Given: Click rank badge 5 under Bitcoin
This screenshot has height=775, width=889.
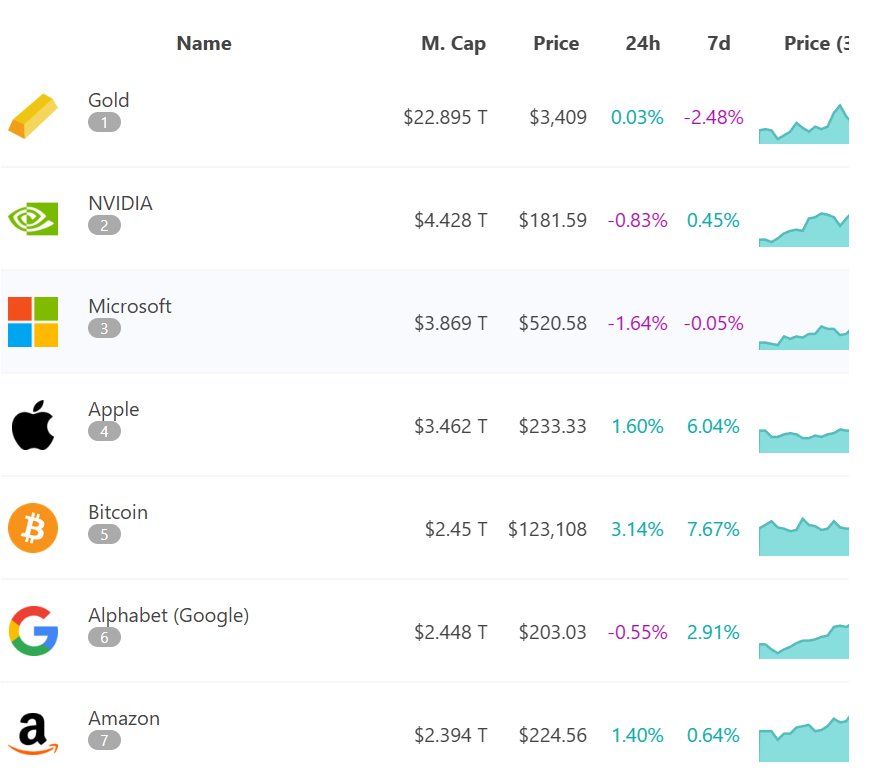Looking at the screenshot, I should tap(104, 535).
